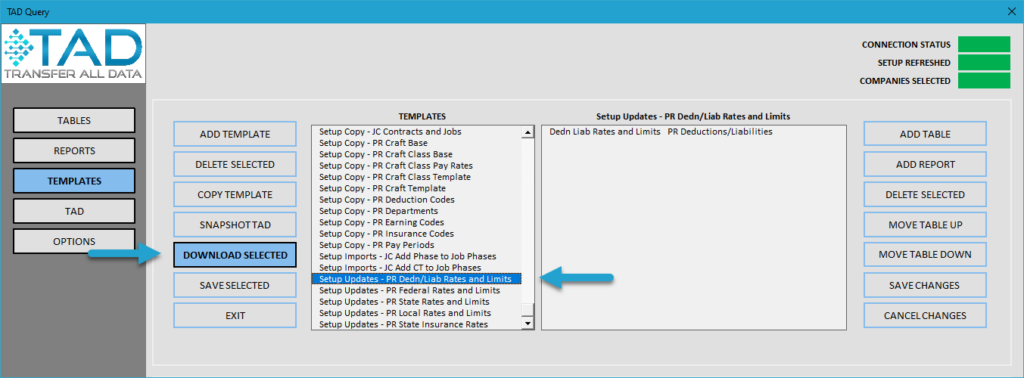Click the SNAPSHOT TAD button
Screen dimensions: 1024x378
tap(234, 225)
